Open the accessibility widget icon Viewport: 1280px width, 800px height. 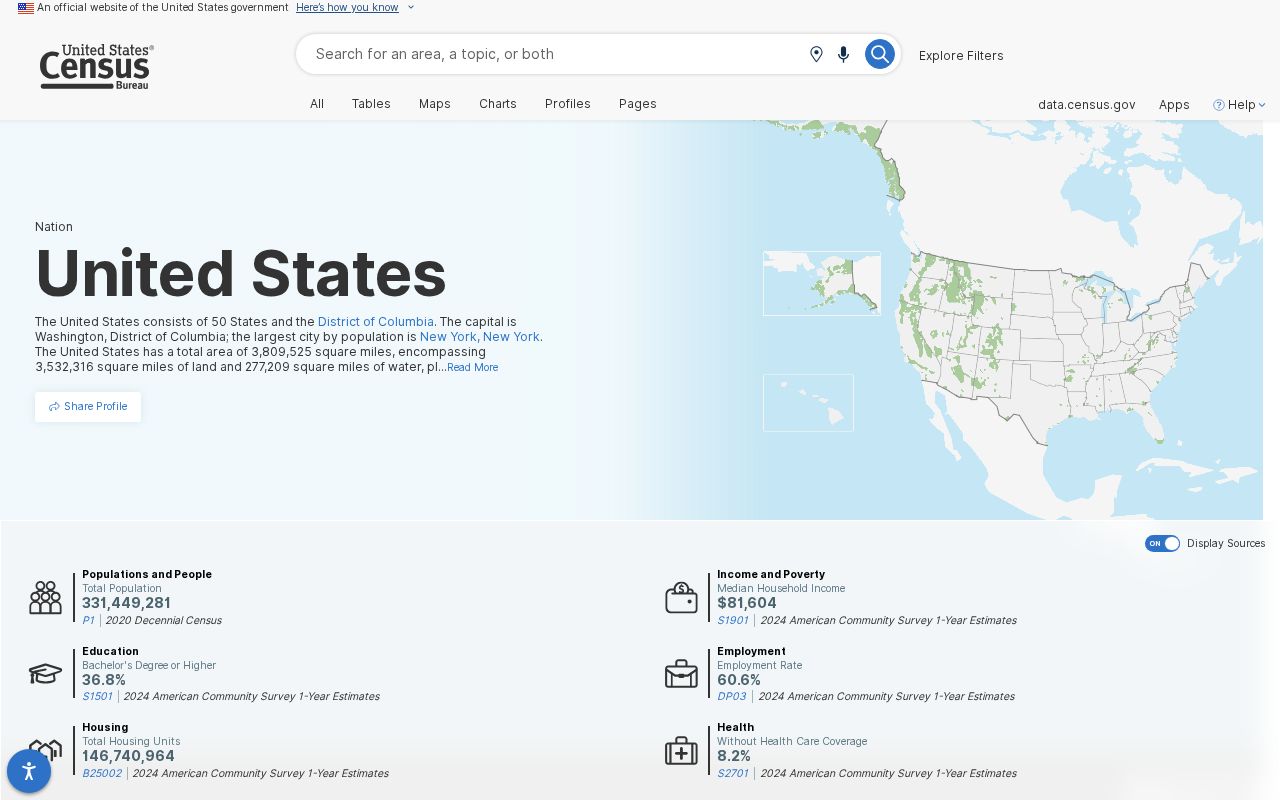(29, 771)
